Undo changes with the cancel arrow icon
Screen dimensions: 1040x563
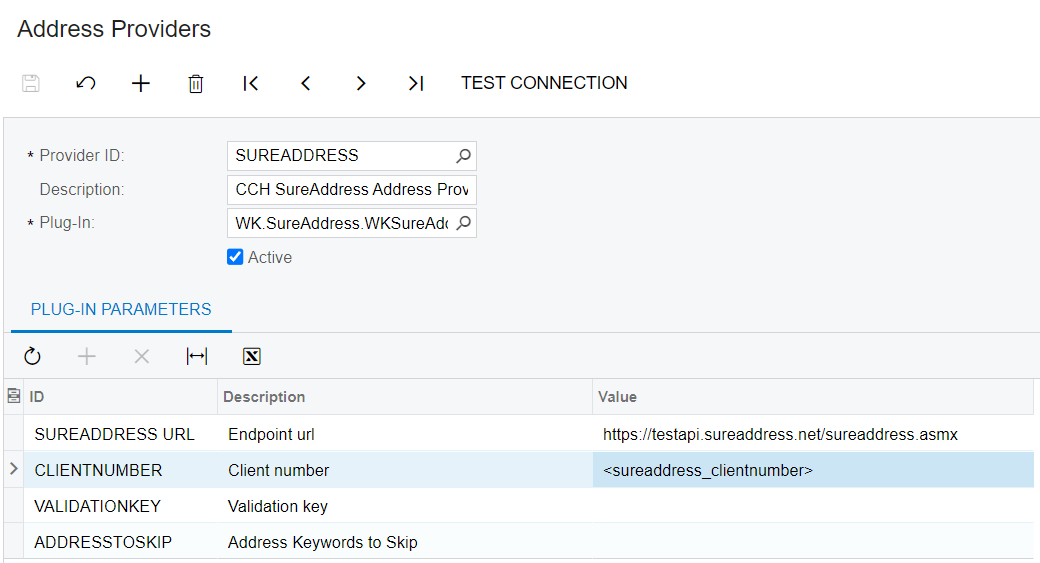coord(86,84)
